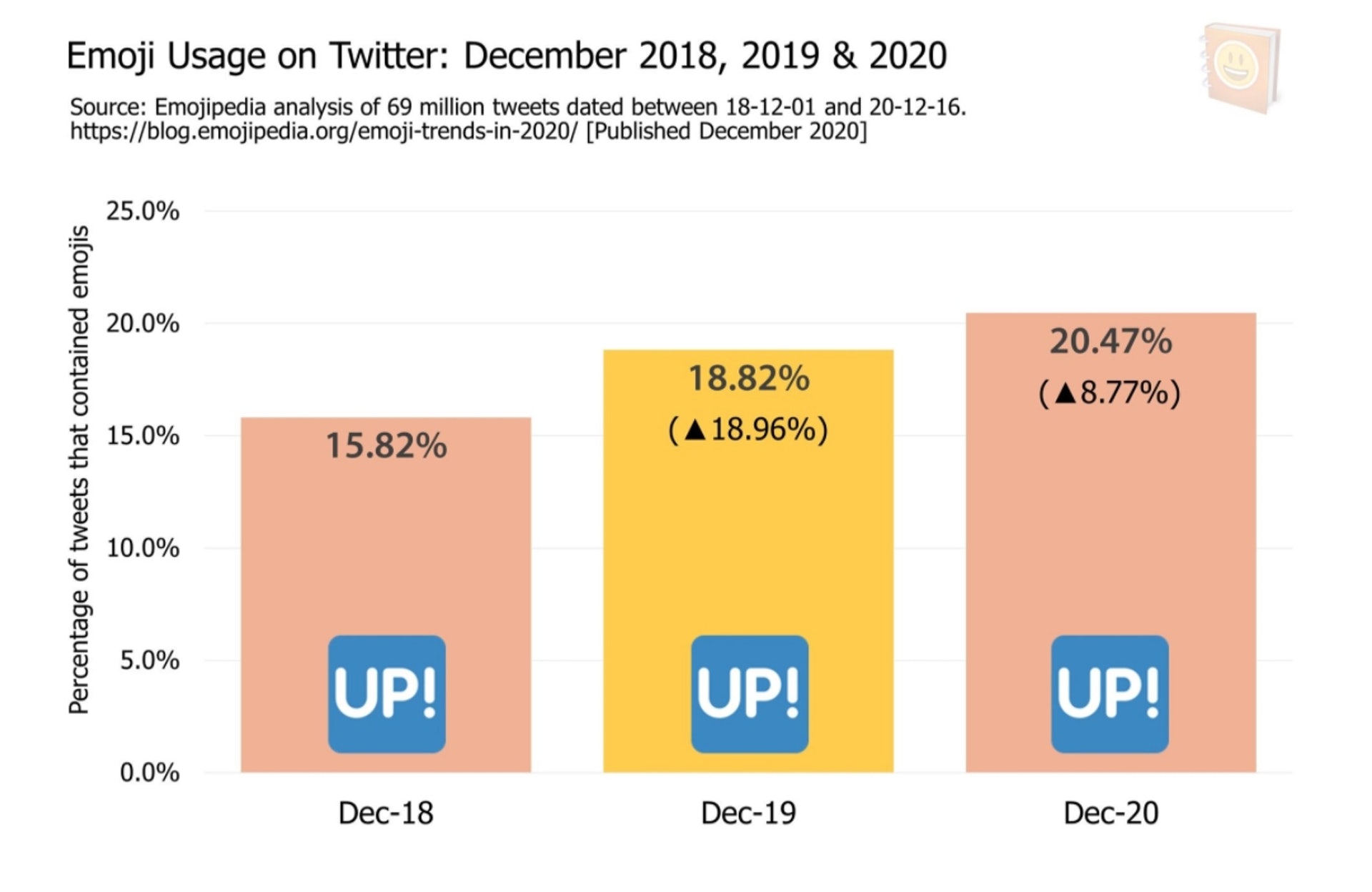Click the 18.82% value label

coord(749,378)
